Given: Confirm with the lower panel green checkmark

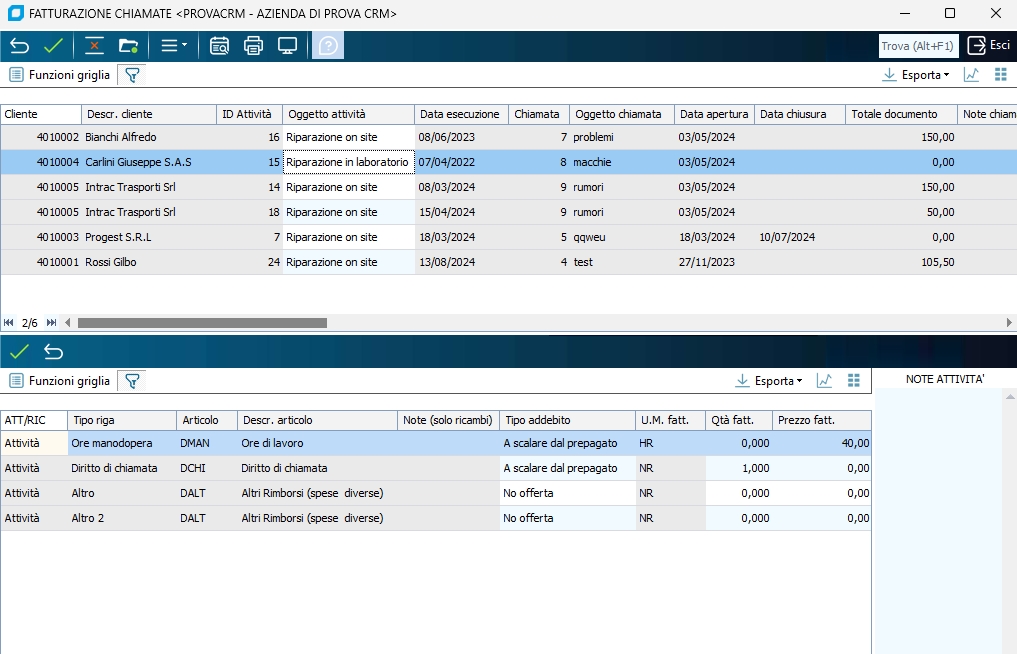Looking at the screenshot, I should click(x=20, y=352).
